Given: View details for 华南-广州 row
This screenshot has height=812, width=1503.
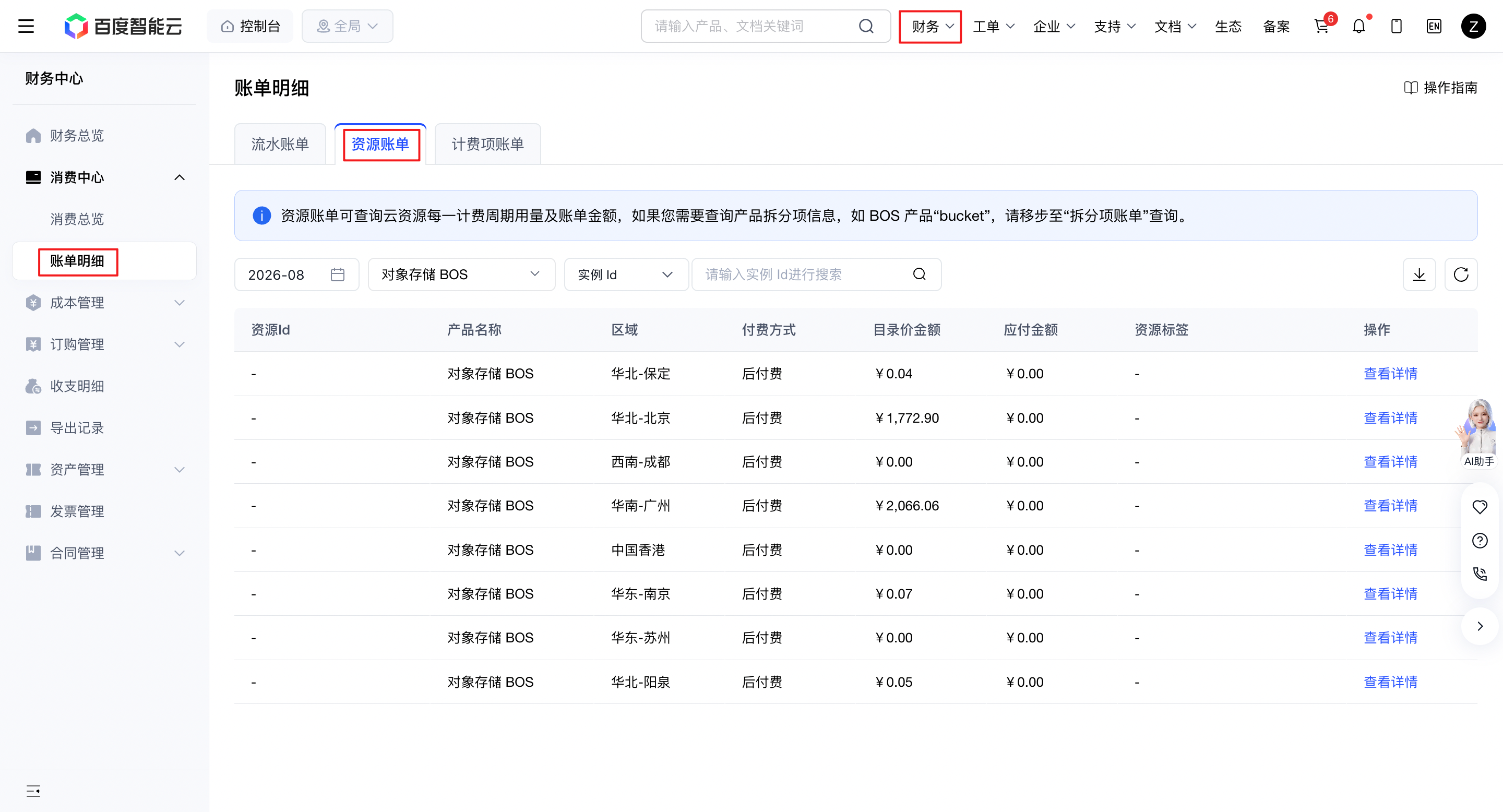Looking at the screenshot, I should pyautogui.click(x=1390, y=506).
